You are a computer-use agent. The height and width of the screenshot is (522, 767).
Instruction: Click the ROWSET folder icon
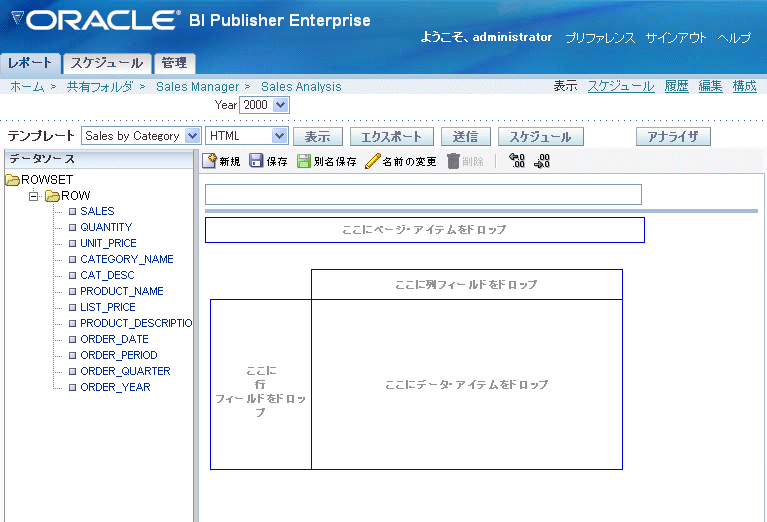click(12, 180)
